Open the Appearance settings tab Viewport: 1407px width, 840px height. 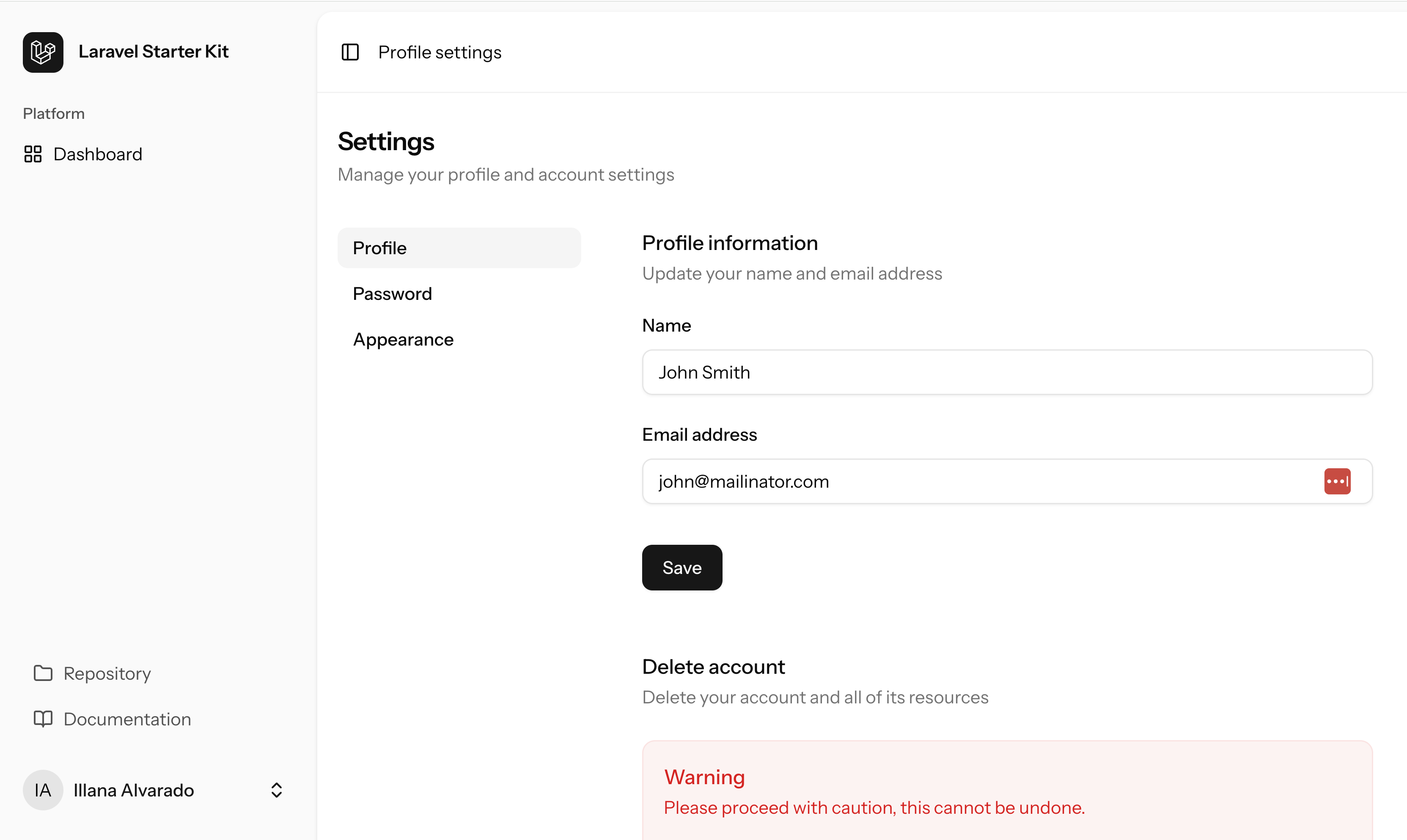point(403,340)
